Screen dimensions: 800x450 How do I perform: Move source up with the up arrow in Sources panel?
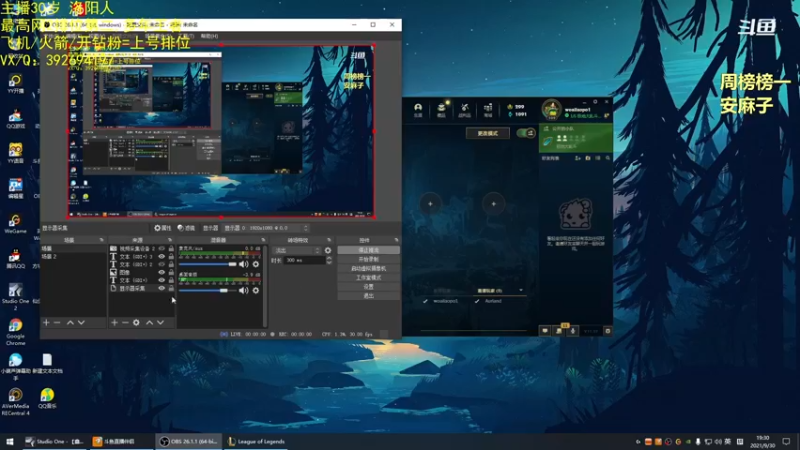pyautogui.click(x=149, y=322)
